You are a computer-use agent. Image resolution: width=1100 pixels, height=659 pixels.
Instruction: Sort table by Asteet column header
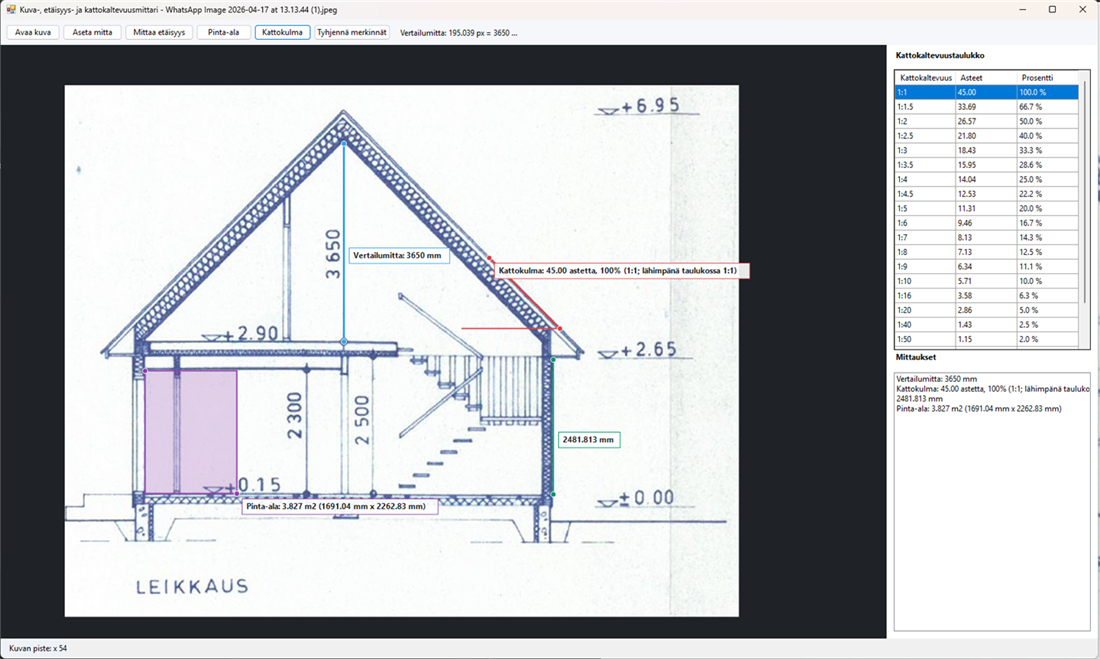coord(986,78)
